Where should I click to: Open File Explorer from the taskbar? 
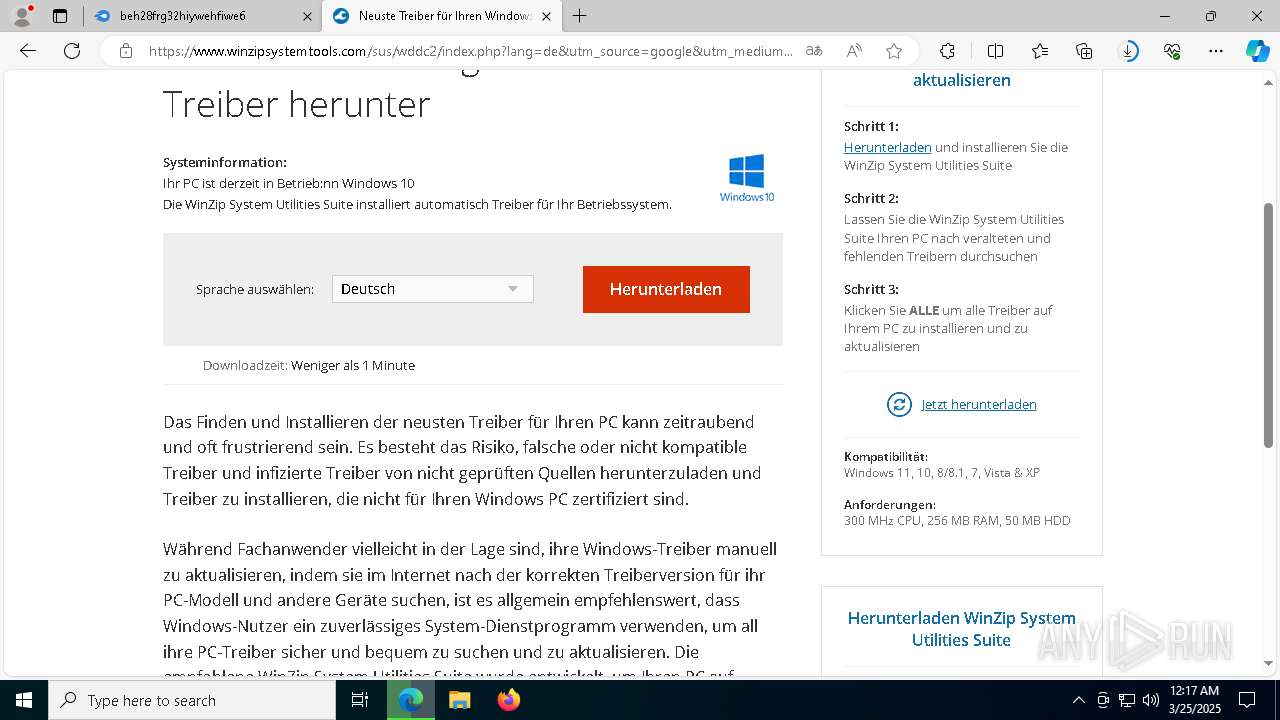(459, 700)
